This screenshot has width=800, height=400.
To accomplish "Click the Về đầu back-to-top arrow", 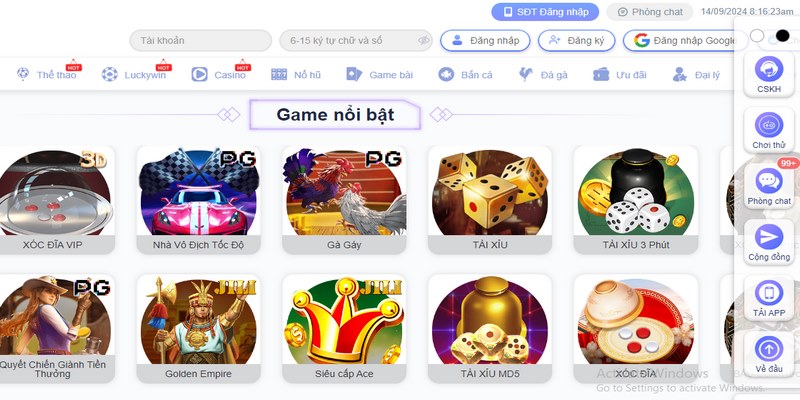I will tap(768, 349).
